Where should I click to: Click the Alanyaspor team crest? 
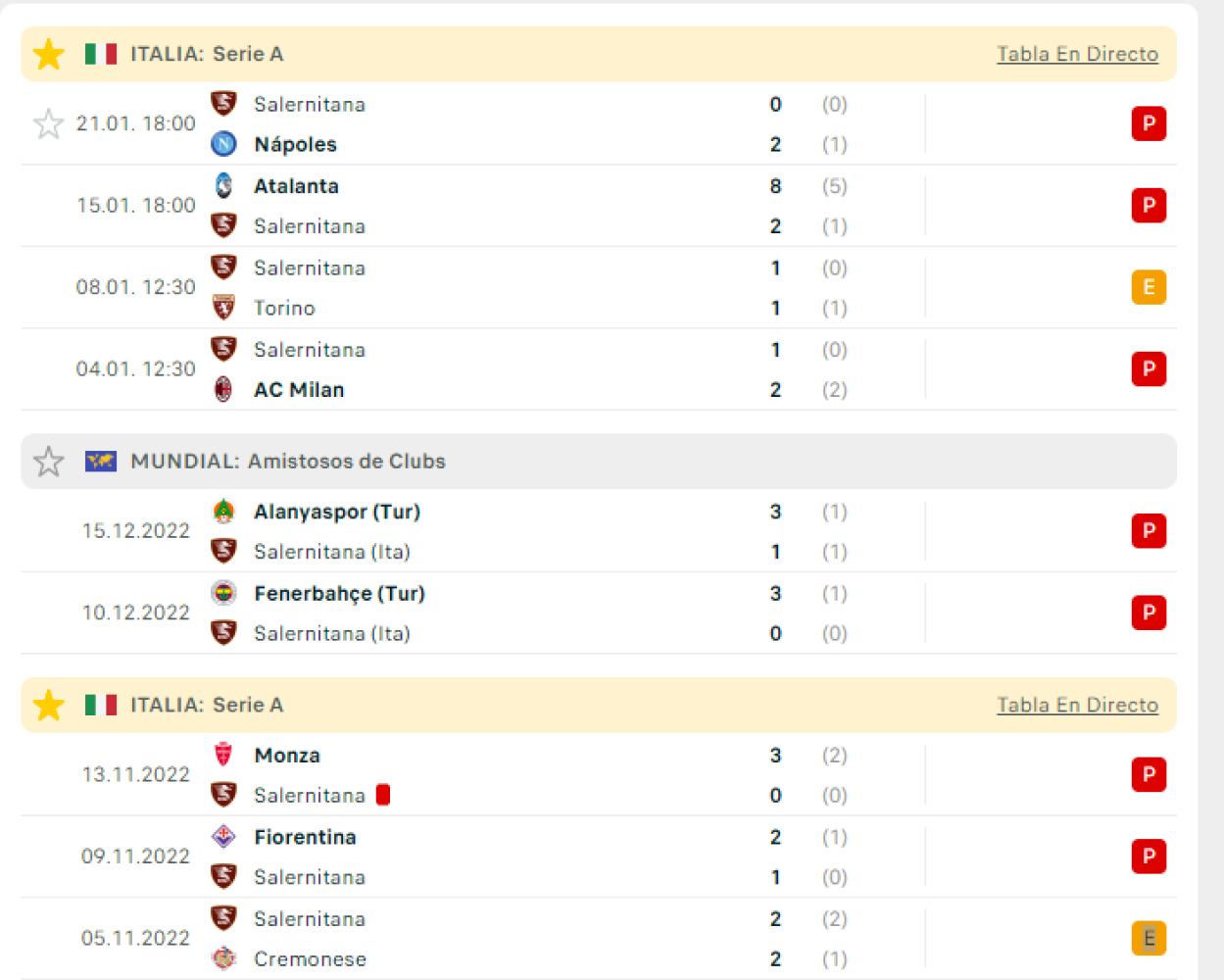tap(223, 512)
